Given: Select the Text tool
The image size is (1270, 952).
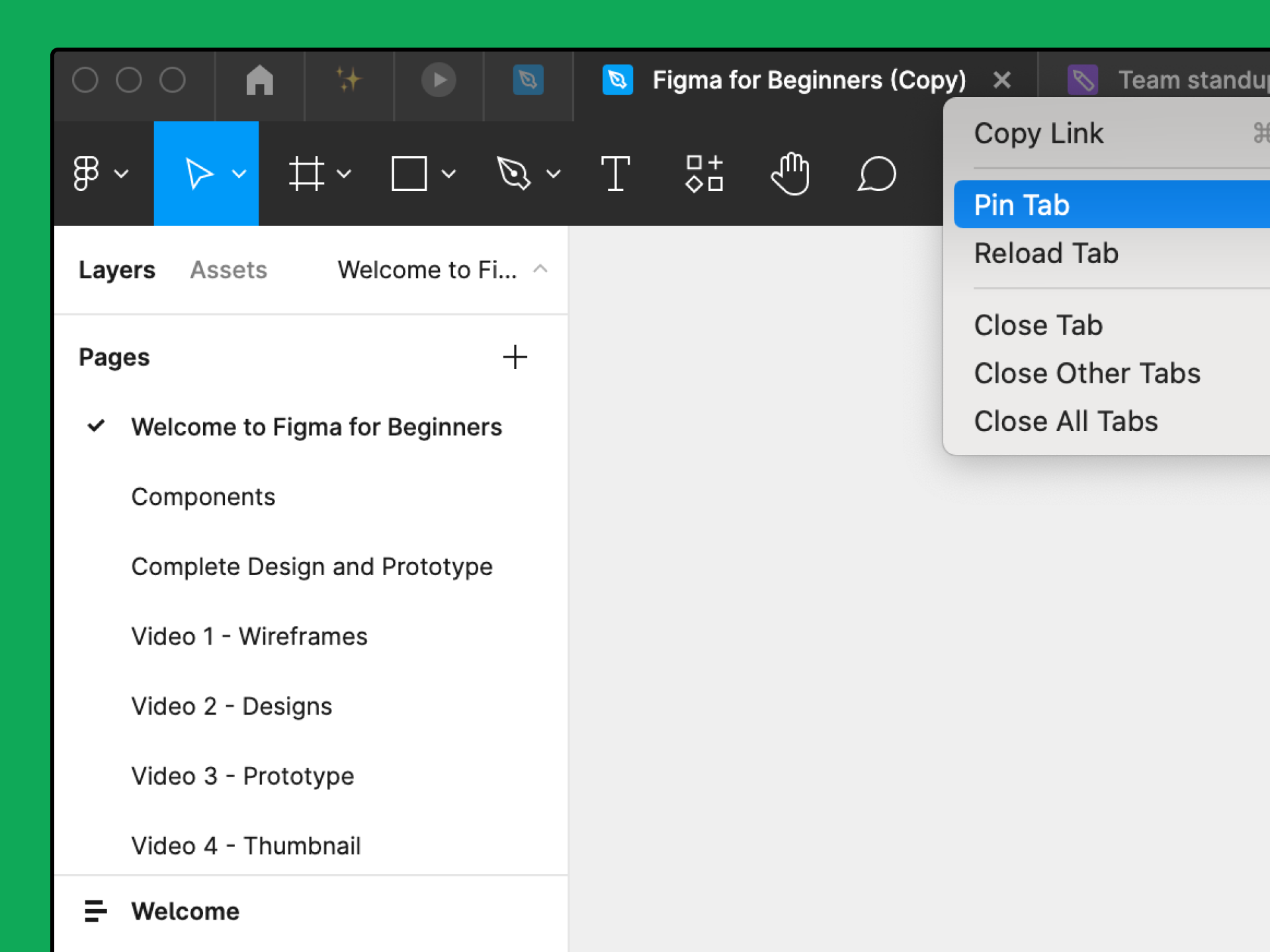Looking at the screenshot, I should [613, 174].
